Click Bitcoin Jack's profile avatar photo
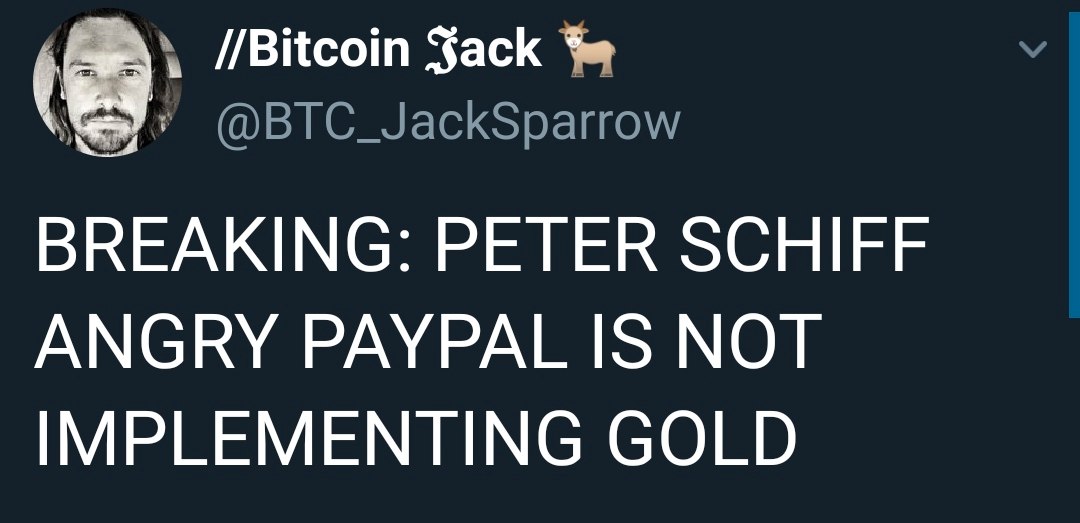 click(107, 83)
